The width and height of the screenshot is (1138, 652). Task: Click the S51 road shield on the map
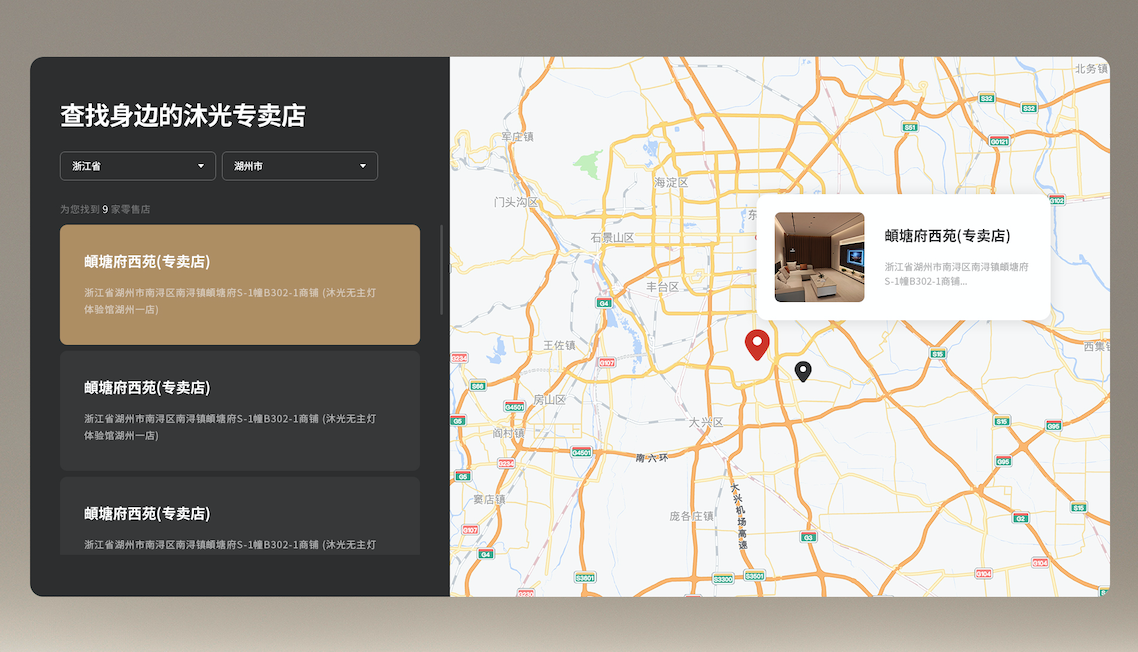[910, 128]
